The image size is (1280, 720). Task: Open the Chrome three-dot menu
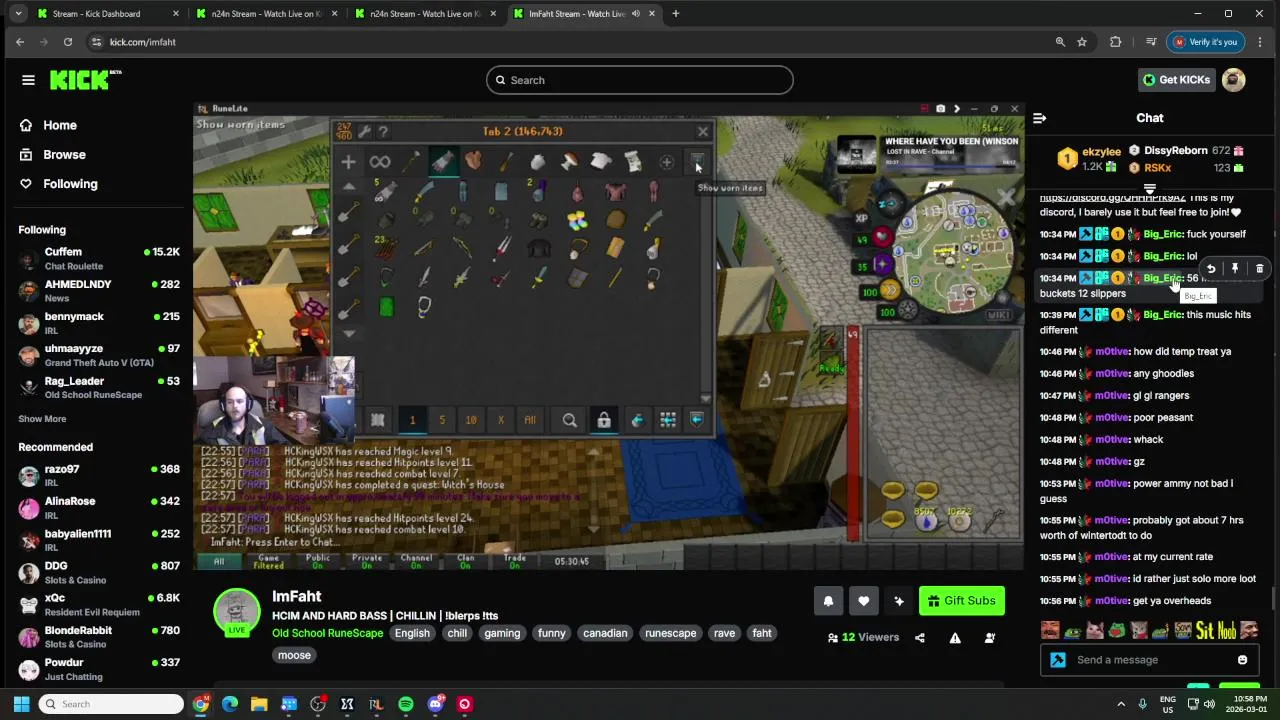tap(1260, 42)
